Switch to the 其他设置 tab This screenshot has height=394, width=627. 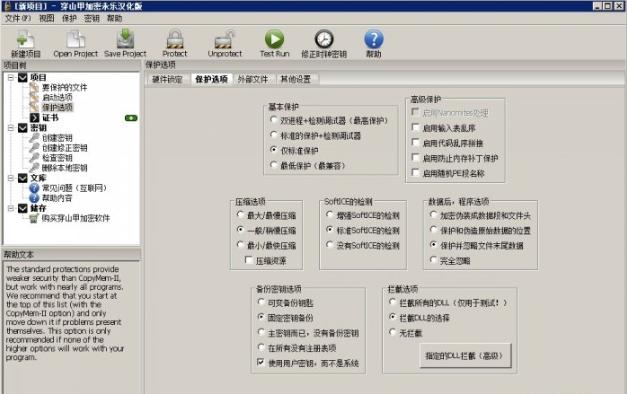tap(296, 79)
